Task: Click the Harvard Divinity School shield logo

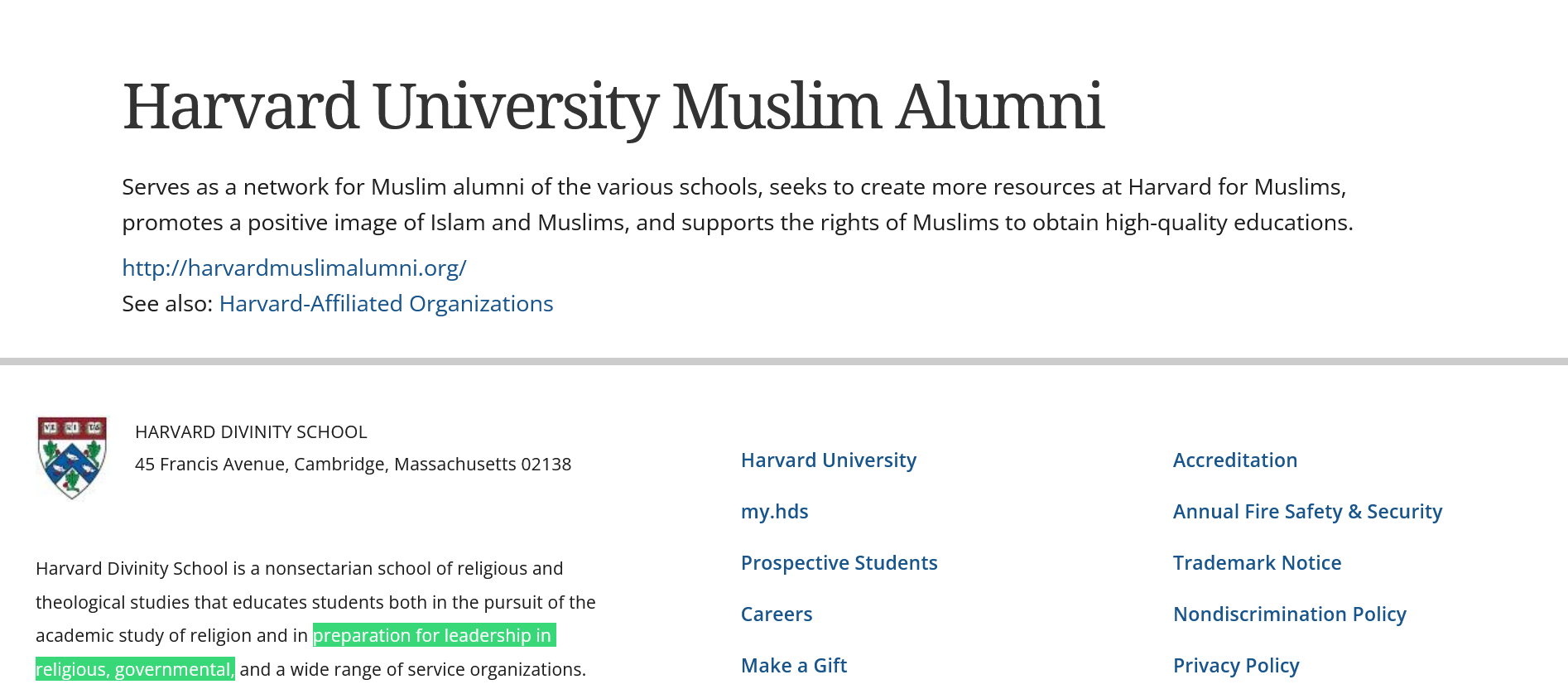Action: coord(72,457)
